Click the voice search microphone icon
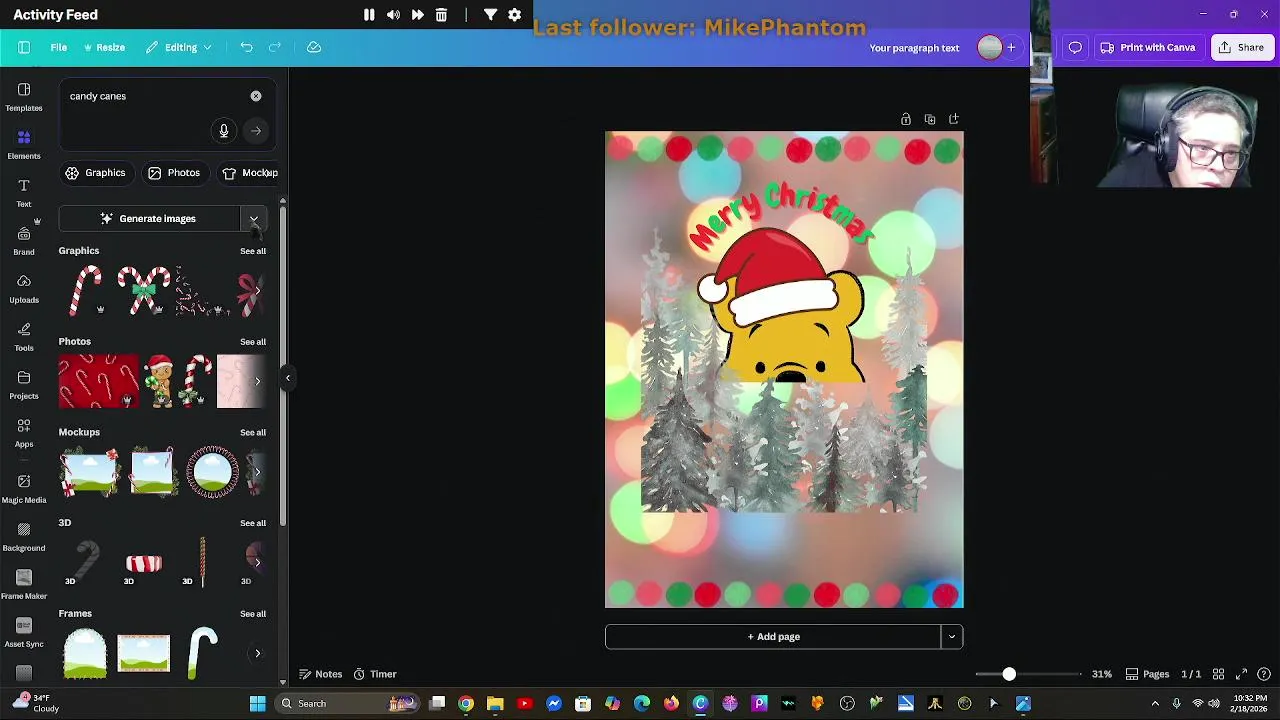1280x720 pixels. pos(224,131)
